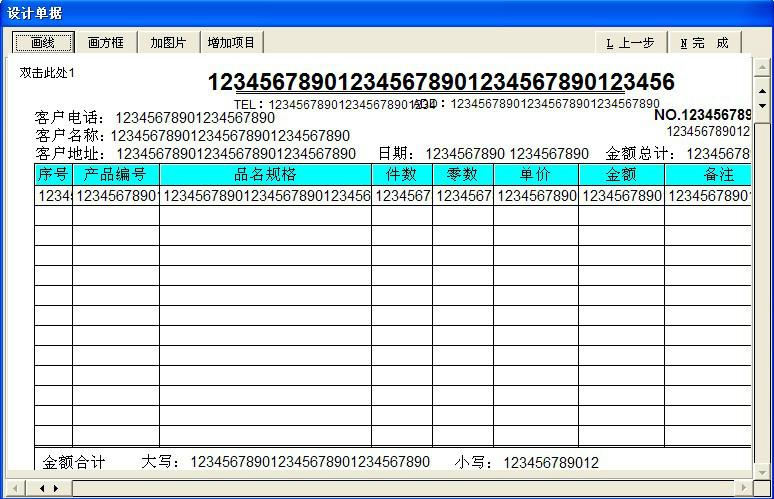
Task: Select the NO.123456789 bold field
Action: [702, 115]
